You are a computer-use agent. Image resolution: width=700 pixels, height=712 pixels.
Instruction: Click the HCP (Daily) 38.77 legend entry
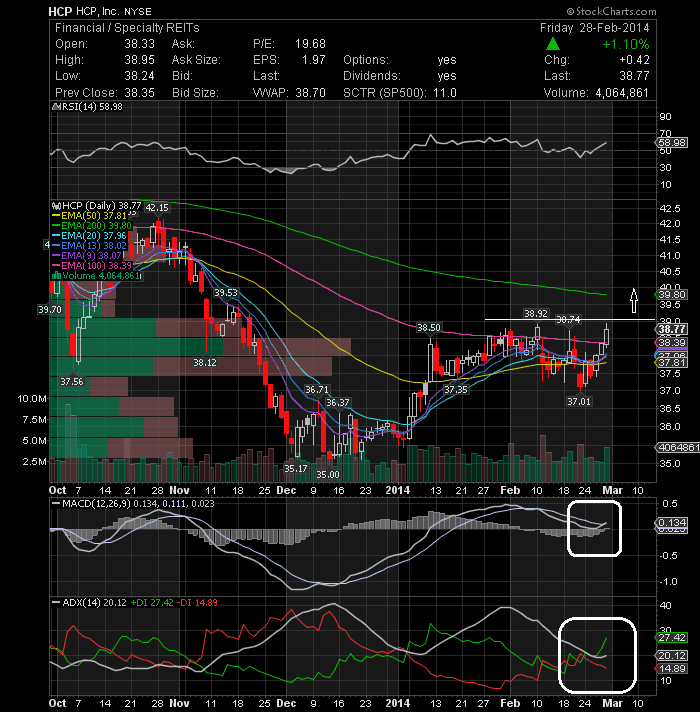(97, 206)
